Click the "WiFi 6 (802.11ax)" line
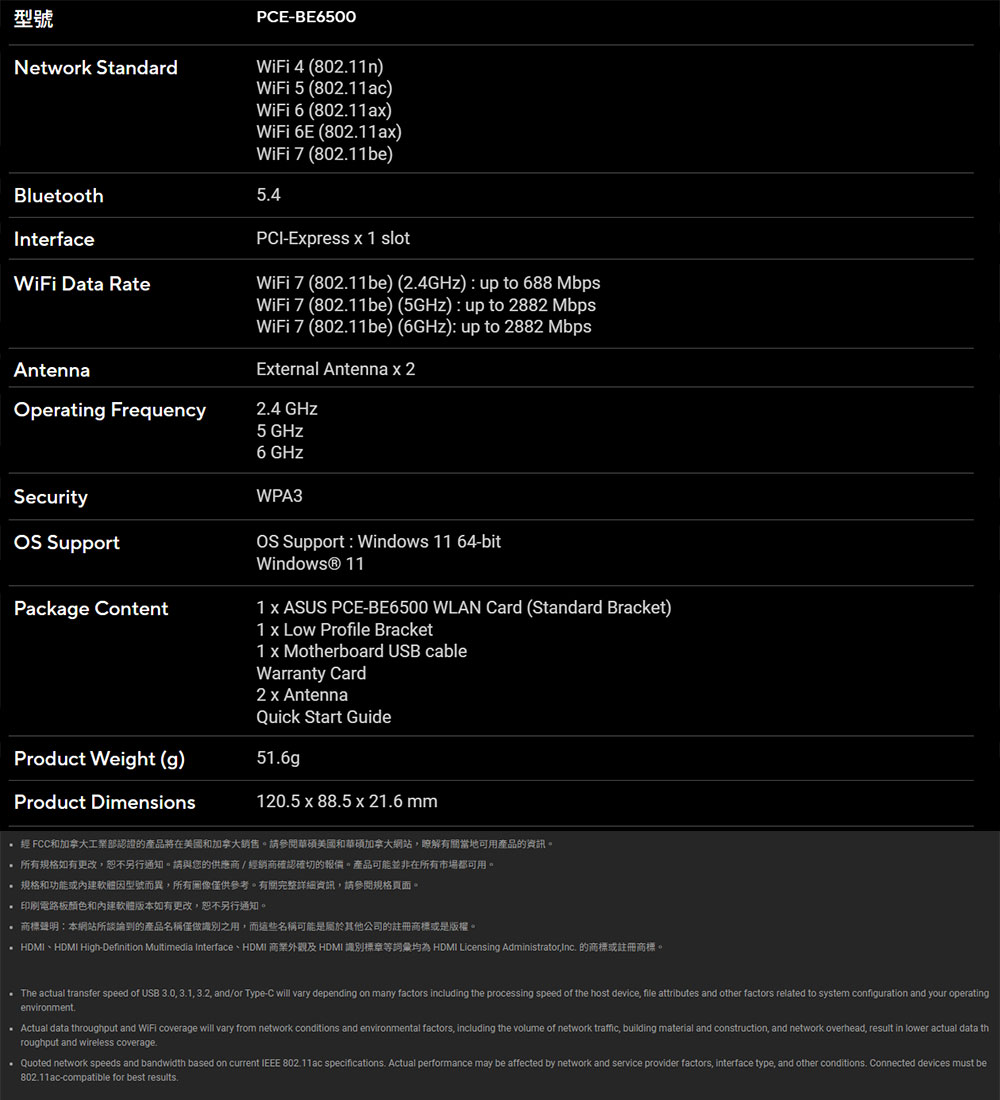The image size is (1000, 1100). coord(324,110)
